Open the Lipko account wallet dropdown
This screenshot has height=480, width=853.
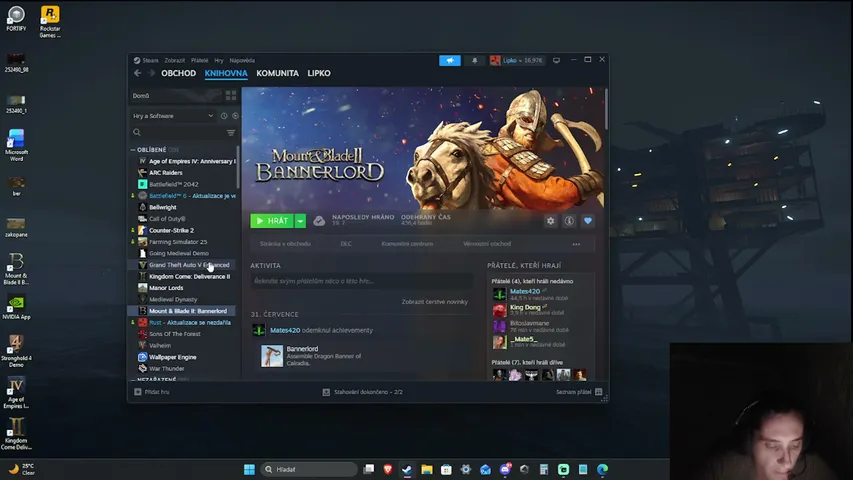point(517,60)
